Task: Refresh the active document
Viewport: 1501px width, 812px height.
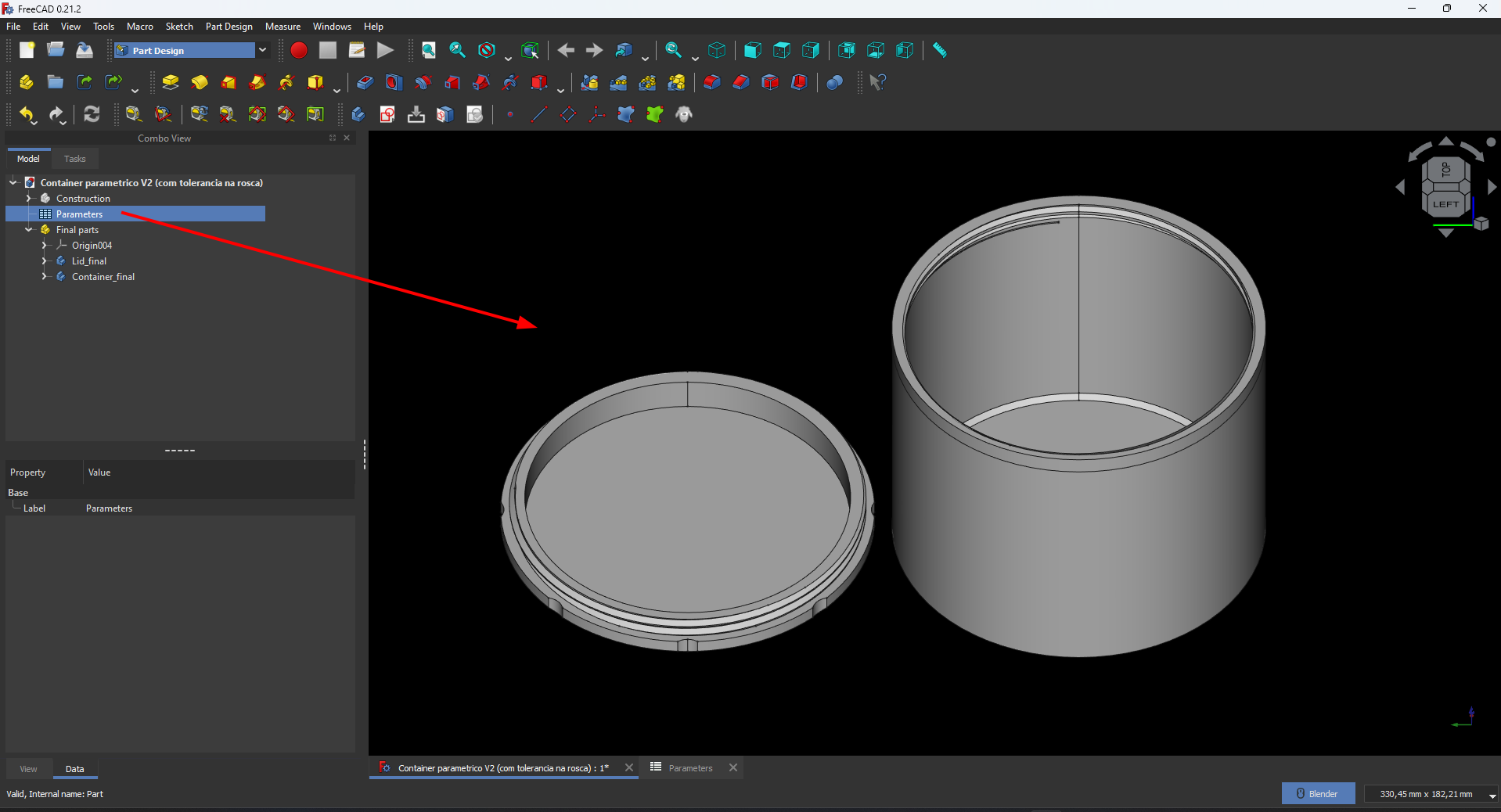Action: 92,115
